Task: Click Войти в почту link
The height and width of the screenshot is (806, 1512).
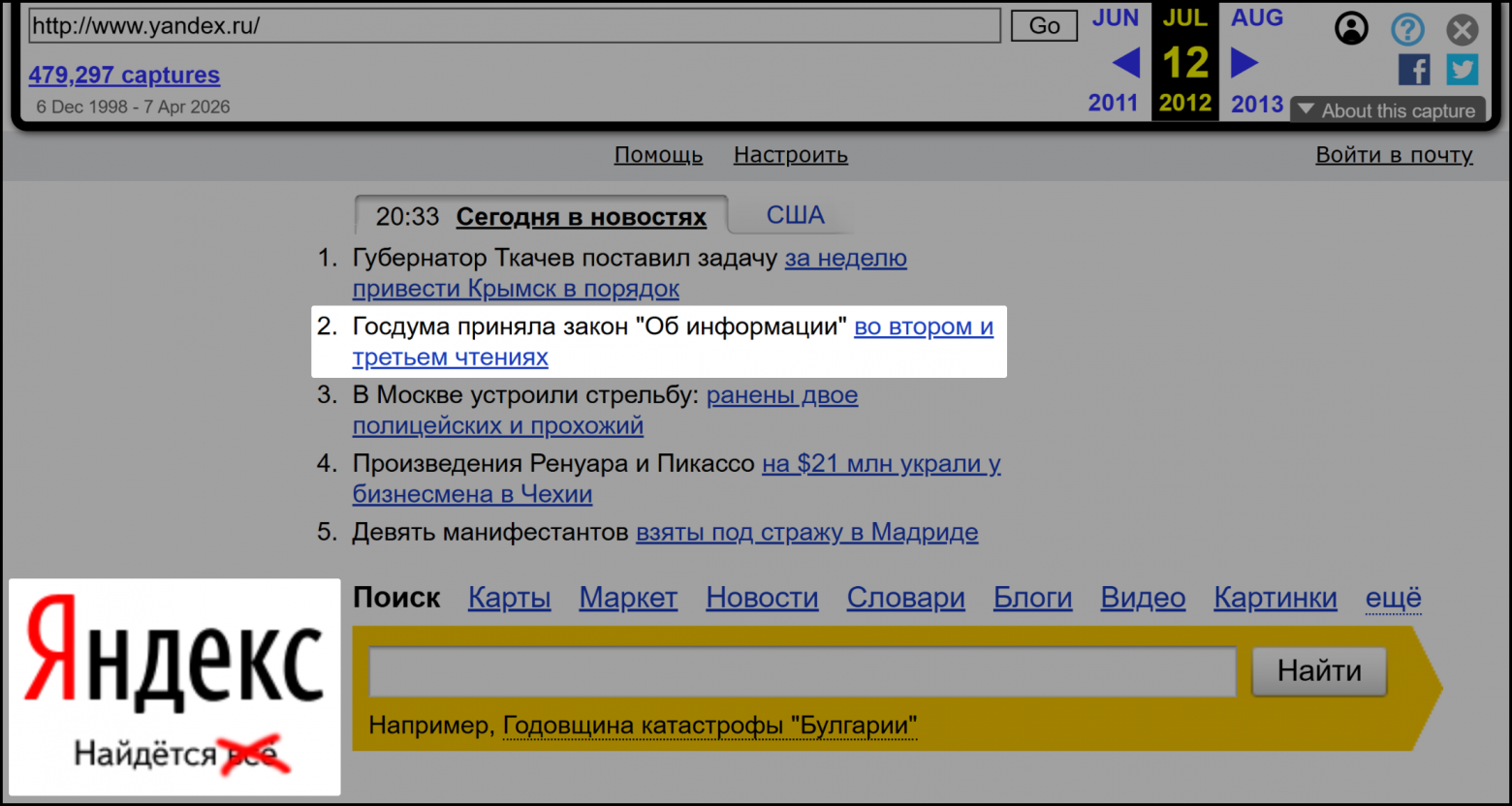Action: point(1394,155)
